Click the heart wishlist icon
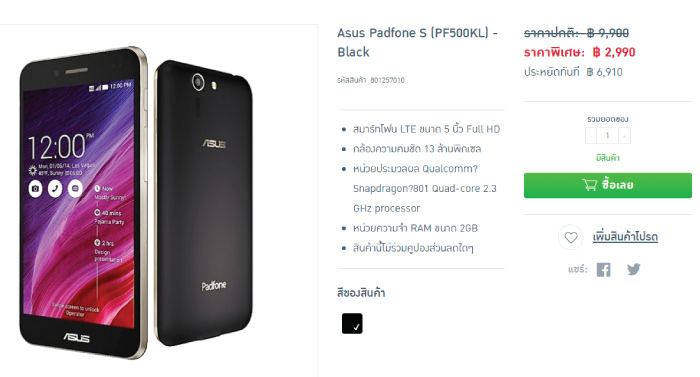The image size is (700, 377). click(x=571, y=237)
